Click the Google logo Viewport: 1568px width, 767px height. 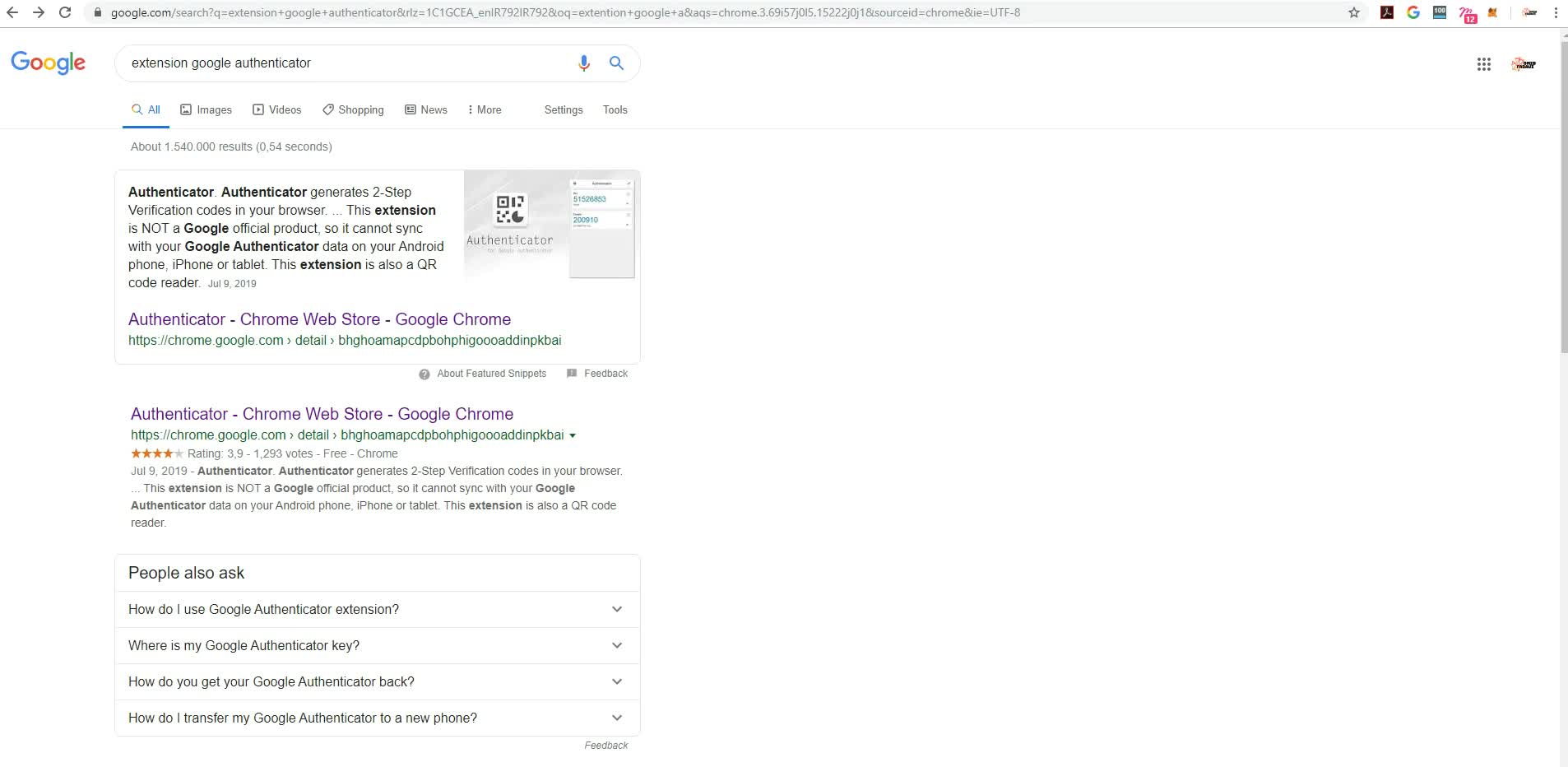[x=48, y=63]
